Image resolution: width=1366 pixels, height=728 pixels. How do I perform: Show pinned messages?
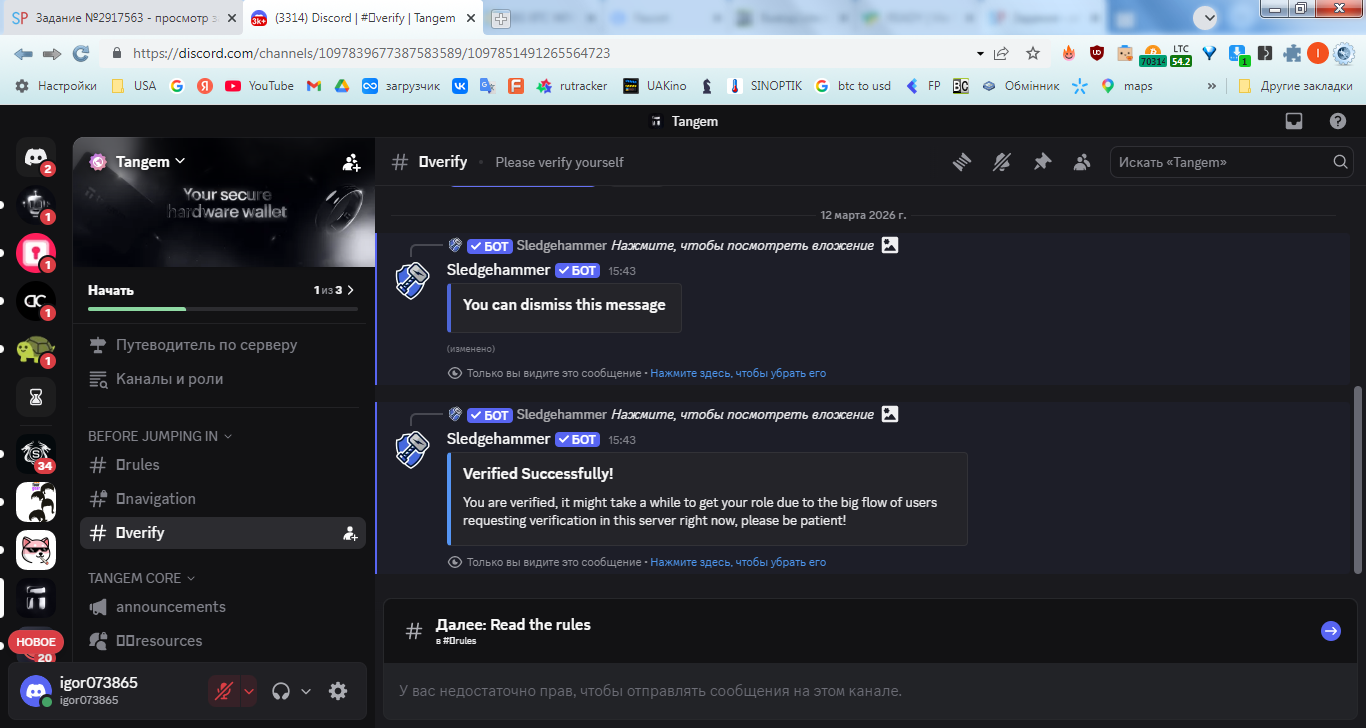point(1042,162)
